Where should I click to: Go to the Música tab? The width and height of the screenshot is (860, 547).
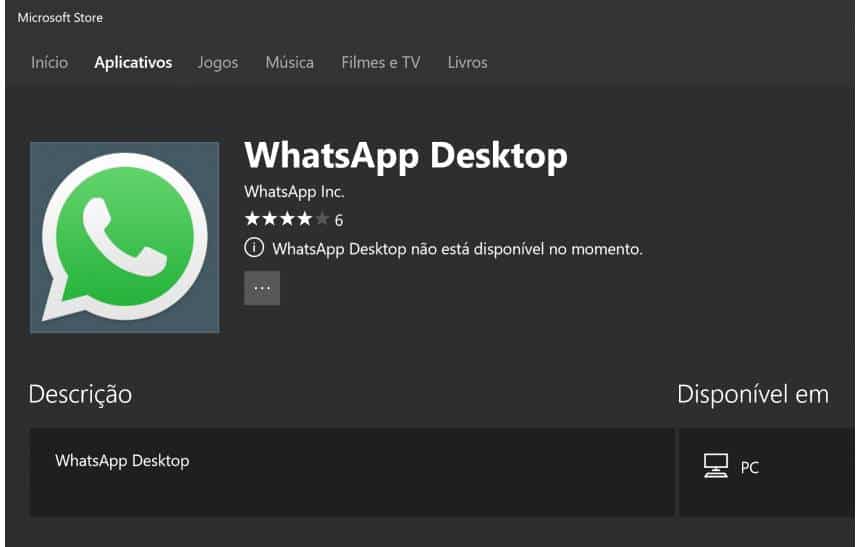pos(290,63)
